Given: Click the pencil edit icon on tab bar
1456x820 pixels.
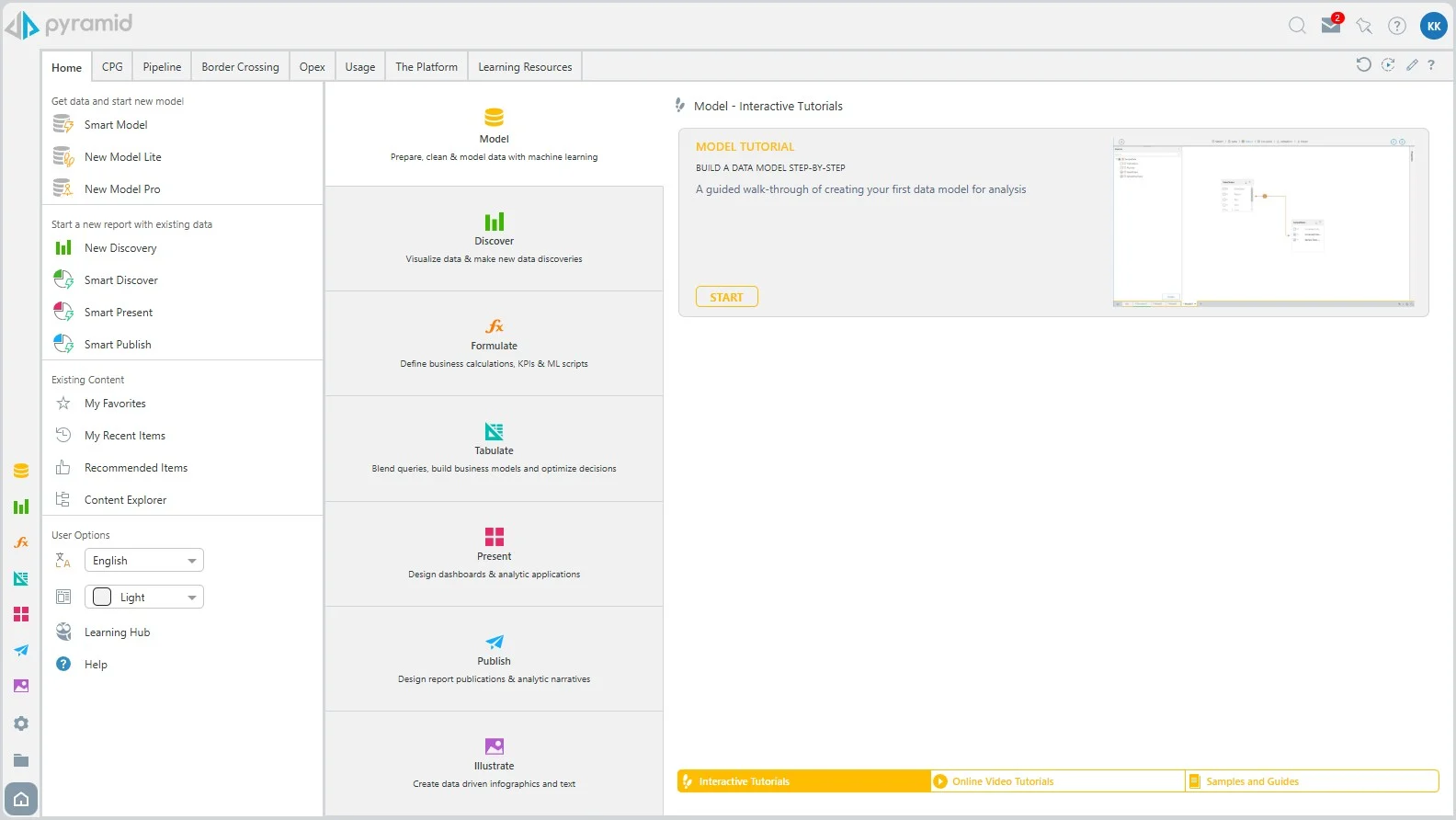Looking at the screenshot, I should tap(1412, 64).
